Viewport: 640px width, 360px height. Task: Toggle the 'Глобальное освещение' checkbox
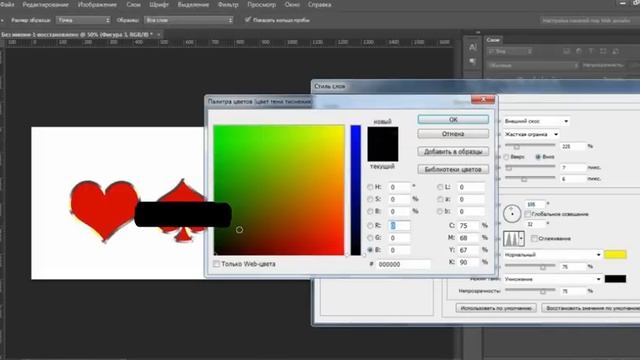click(x=528, y=214)
